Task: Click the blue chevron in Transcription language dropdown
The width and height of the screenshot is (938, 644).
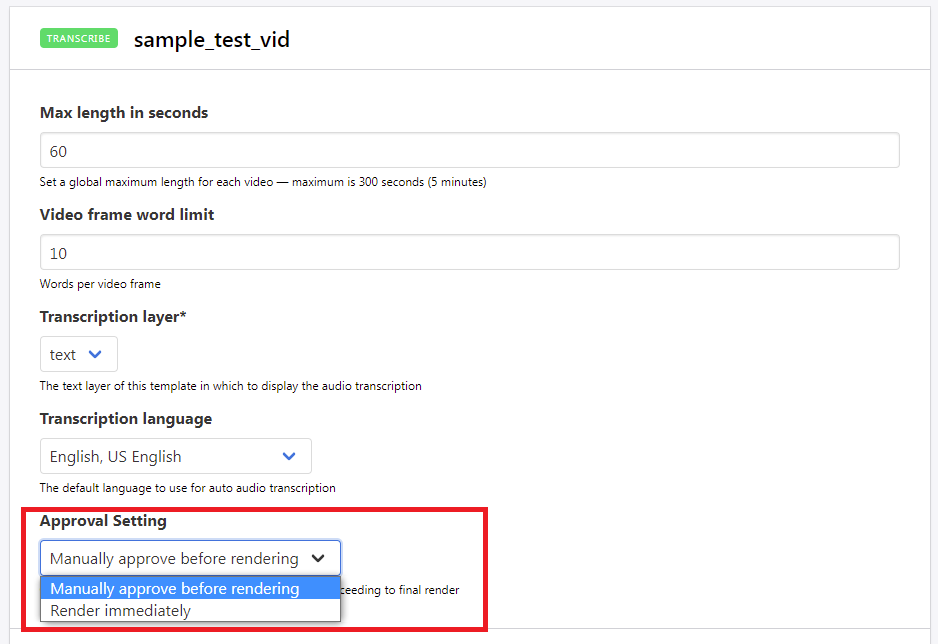Action: pos(289,456)
